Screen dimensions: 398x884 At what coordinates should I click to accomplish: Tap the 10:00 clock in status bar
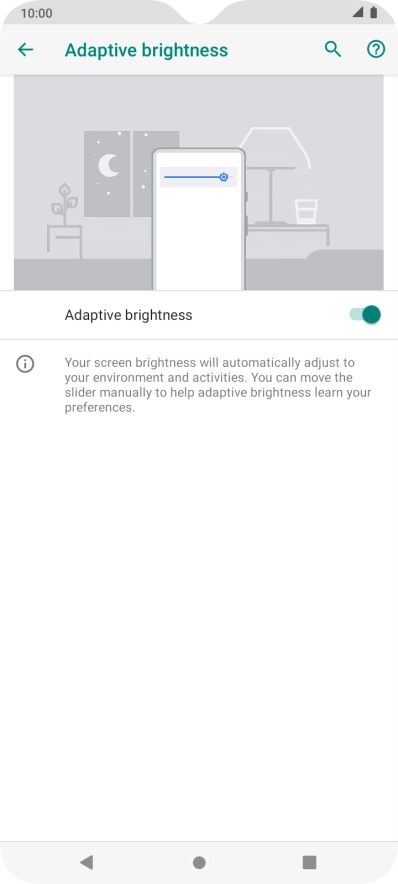(x=36, y=13)
